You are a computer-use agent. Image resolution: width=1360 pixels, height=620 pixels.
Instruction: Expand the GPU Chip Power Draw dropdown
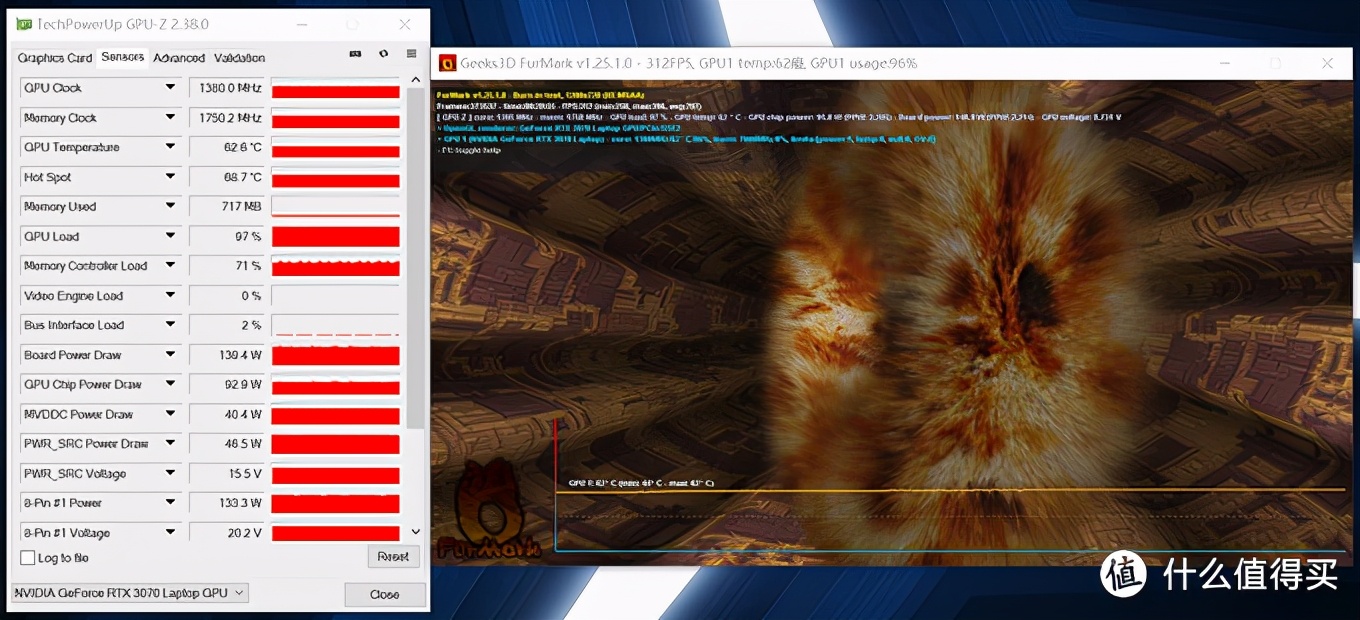pos(170,384)
